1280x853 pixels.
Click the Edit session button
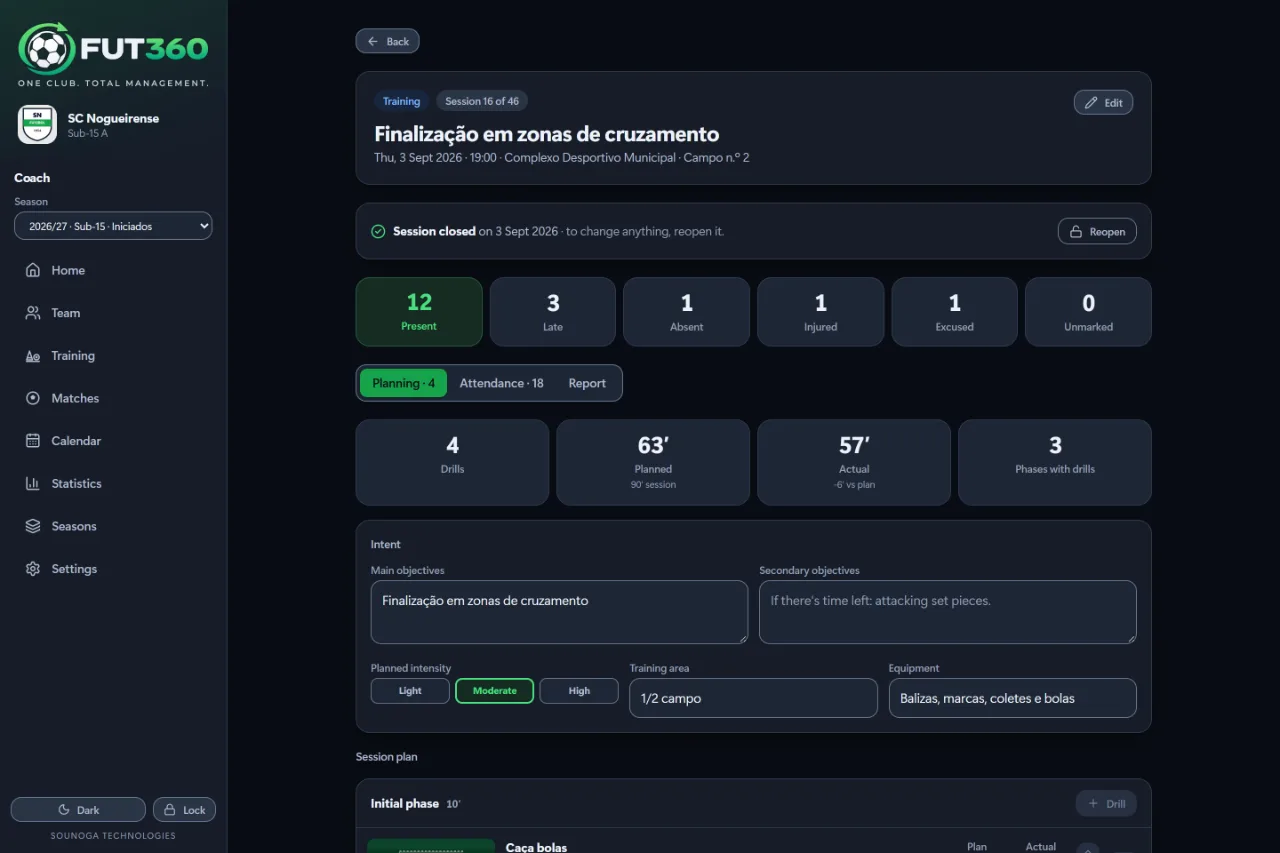coord(1103,102)
